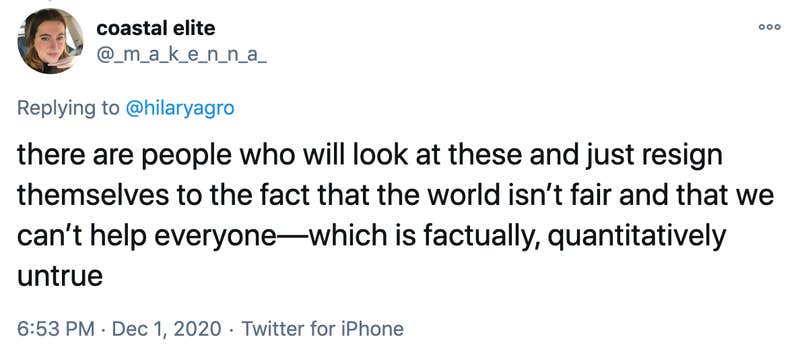This screenshot has height=360, width=800.
Task: Click the word 'quantitatively' in the tweet
Action: click(639, 238)
